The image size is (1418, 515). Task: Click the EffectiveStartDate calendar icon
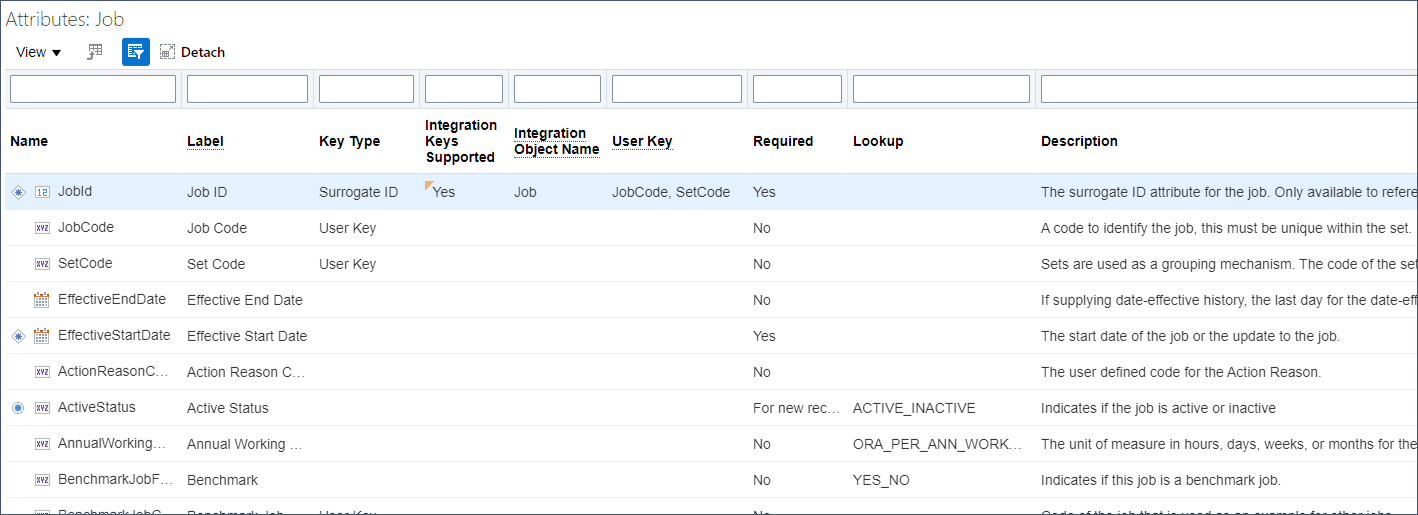(x=42, y=336)
